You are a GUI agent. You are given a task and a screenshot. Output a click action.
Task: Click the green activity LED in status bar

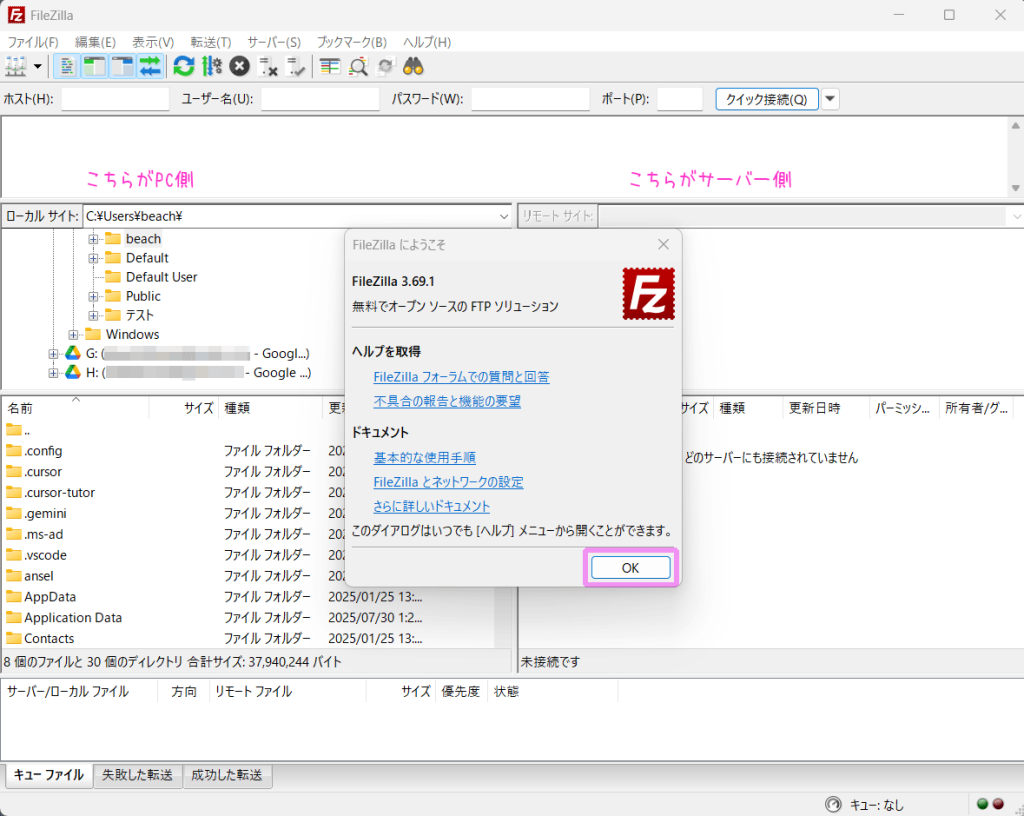[982, 804]
